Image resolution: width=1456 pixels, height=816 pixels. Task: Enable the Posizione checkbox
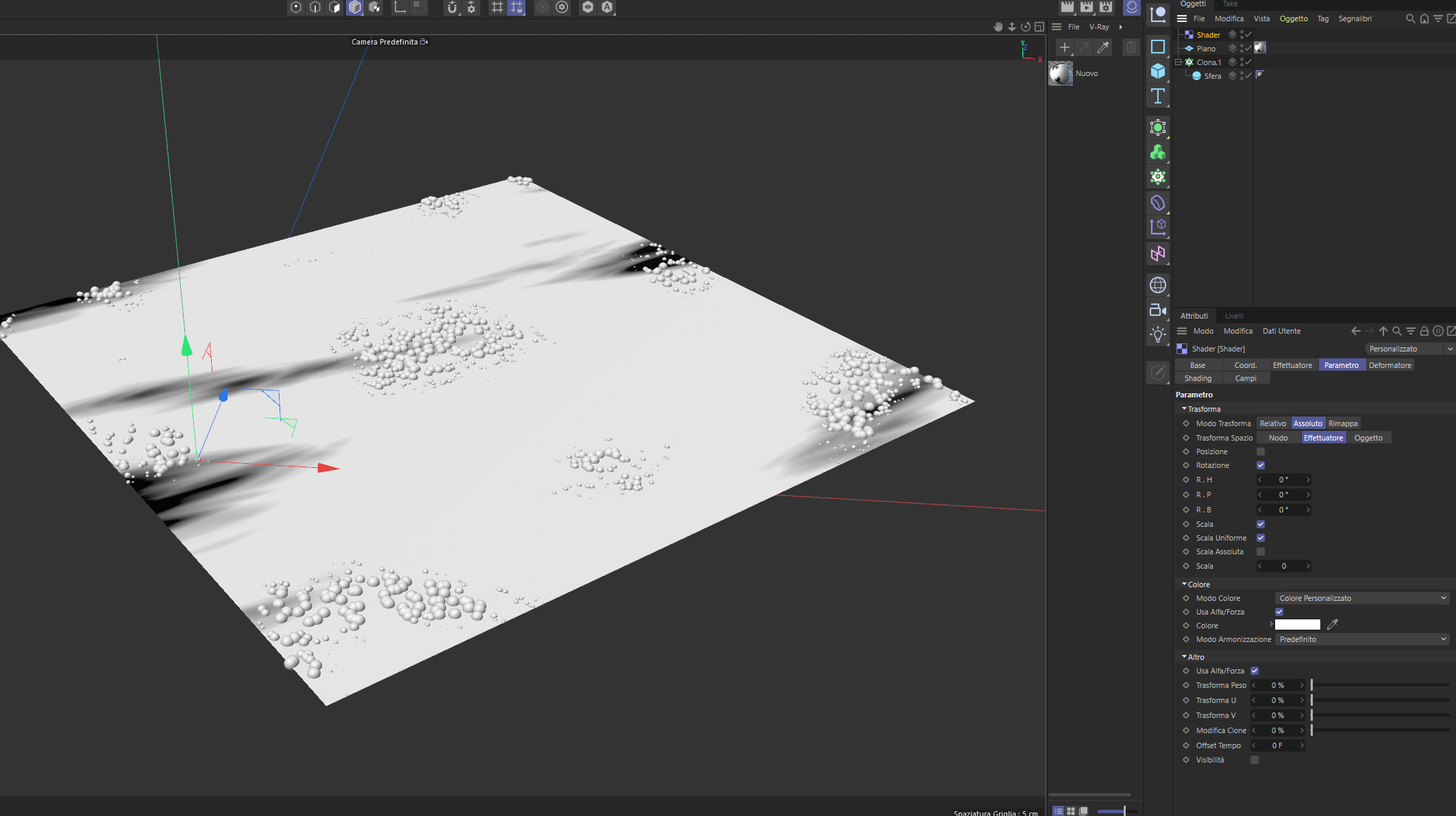(1260, 452)
